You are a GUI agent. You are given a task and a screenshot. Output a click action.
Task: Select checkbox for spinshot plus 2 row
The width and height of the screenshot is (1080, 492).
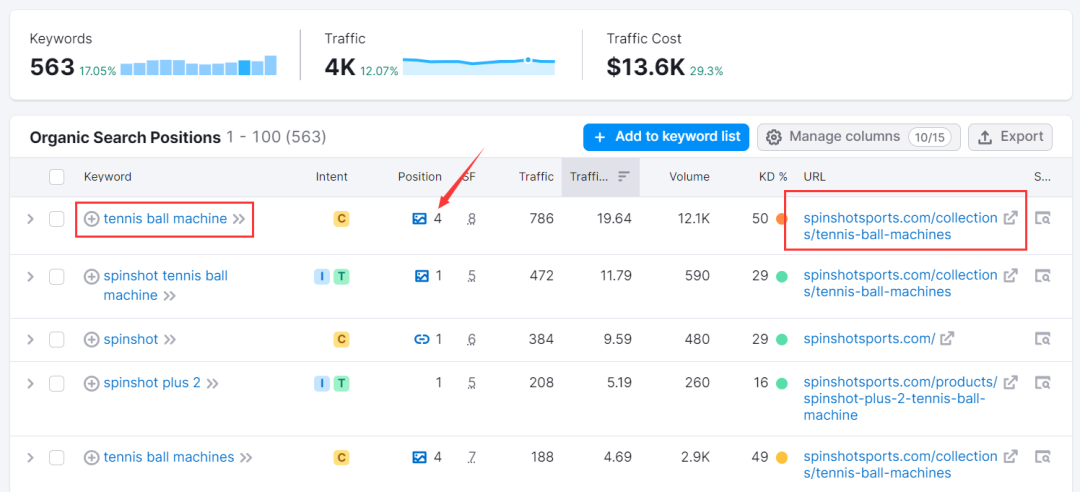[x=57, y=383]
